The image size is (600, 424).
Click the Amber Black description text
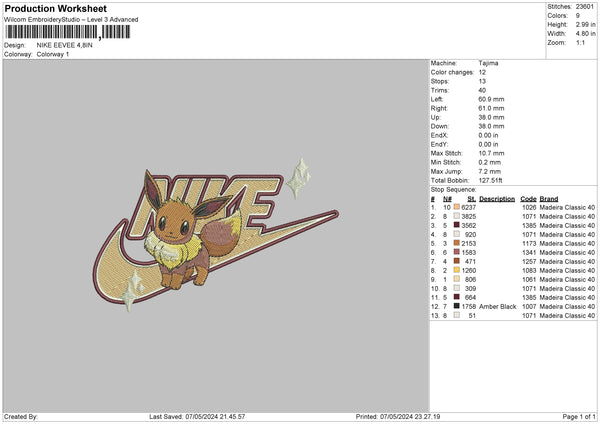pyautogui.click(x=498, y=307)
